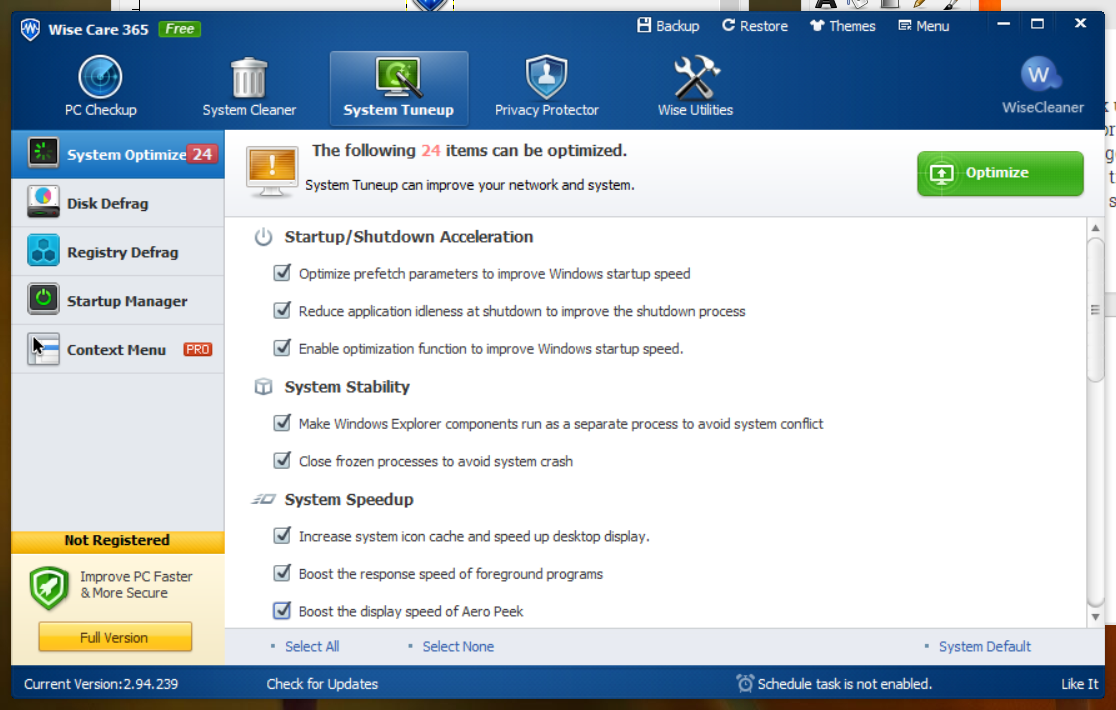Image resolution: width=1116 pixels, height=710 pixels.
Task: Switch to Disk Defrag section
Action: 118,203
